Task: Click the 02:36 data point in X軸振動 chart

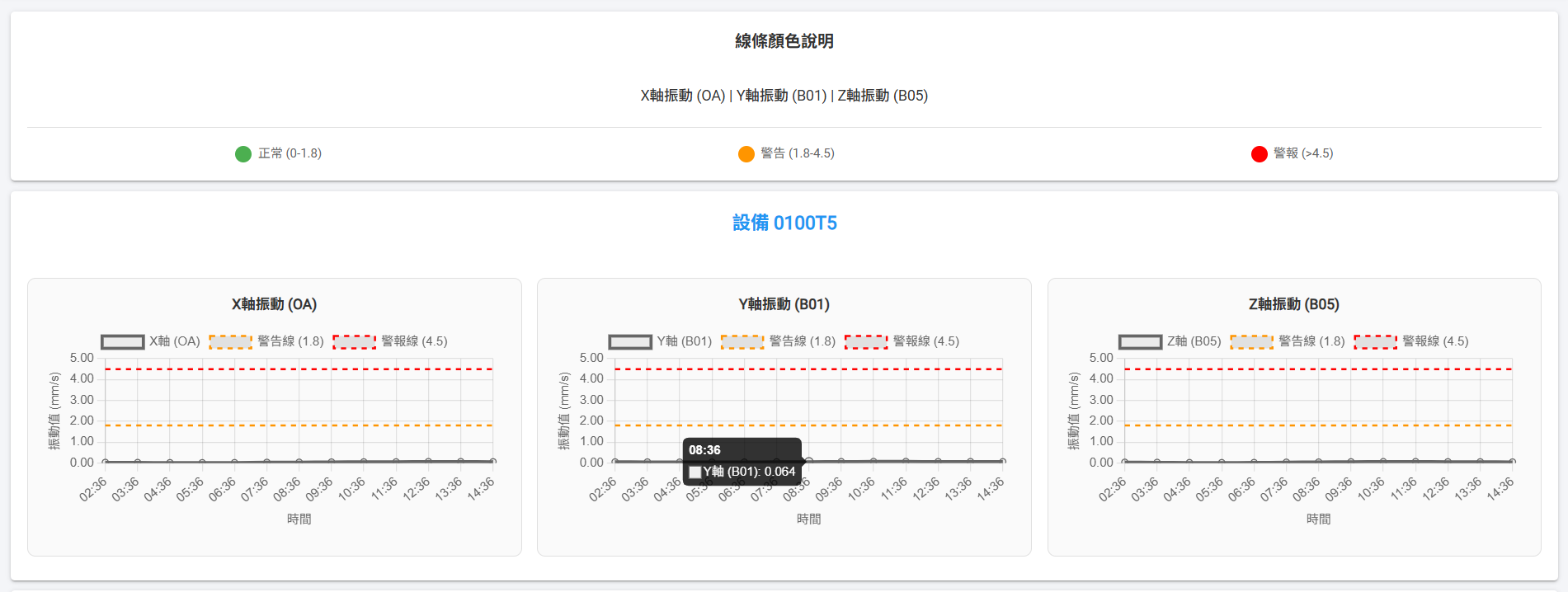Action: point(105,462)
